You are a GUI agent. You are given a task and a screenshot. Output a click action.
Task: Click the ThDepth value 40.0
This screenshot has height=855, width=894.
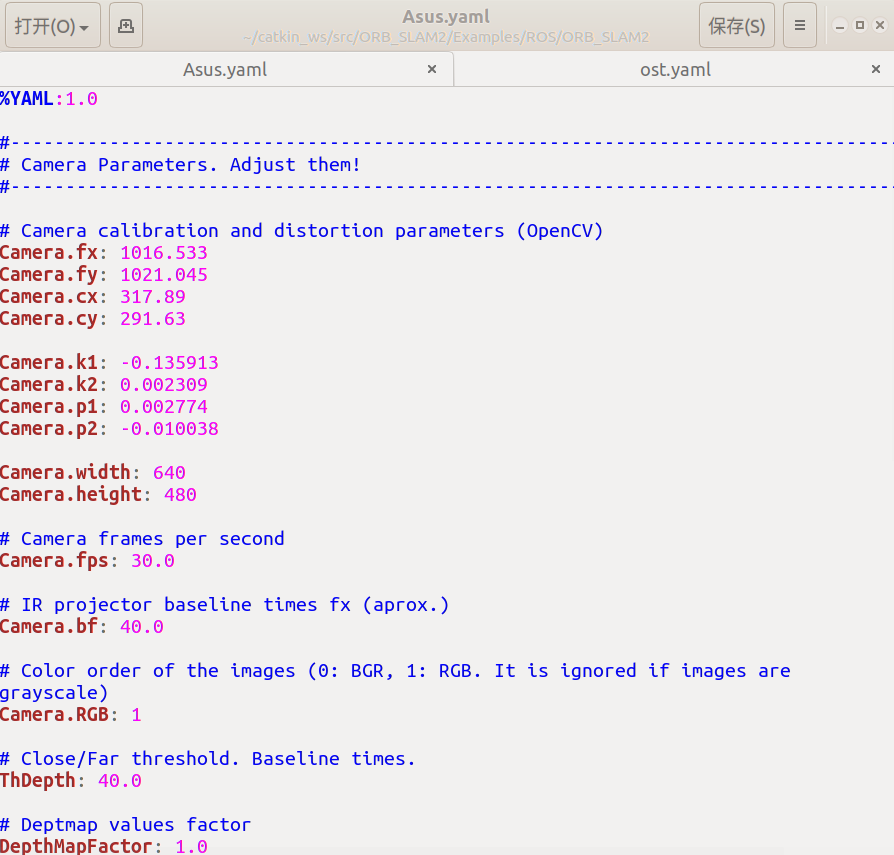point(120,781)
